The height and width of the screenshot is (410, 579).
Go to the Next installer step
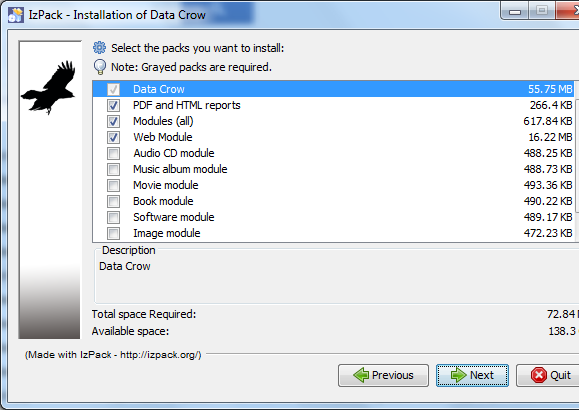[x=472, y=375]
